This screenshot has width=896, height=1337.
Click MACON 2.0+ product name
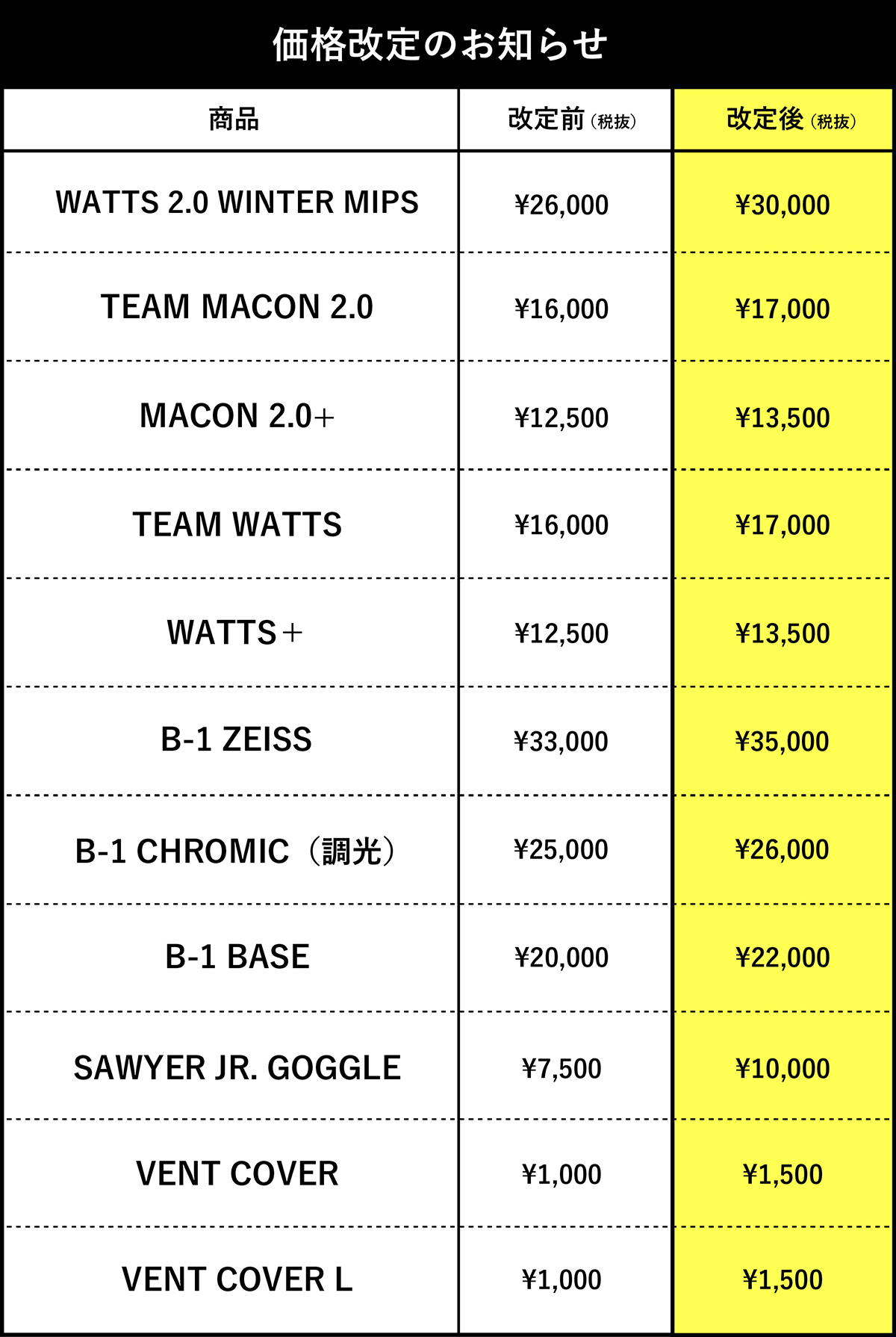pyautogui.click(x=237, y=416)
